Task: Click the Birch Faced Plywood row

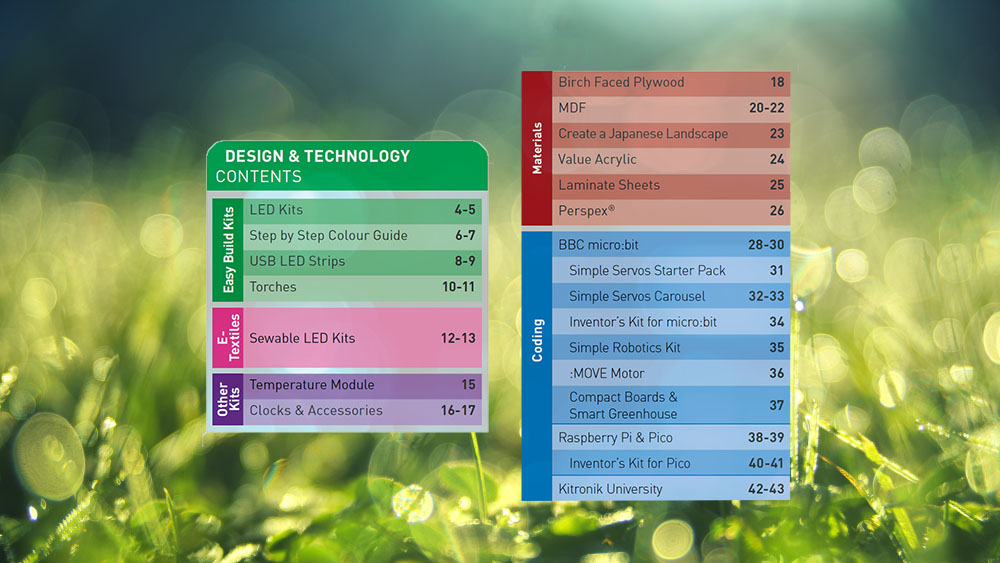Action: point(670,83)
